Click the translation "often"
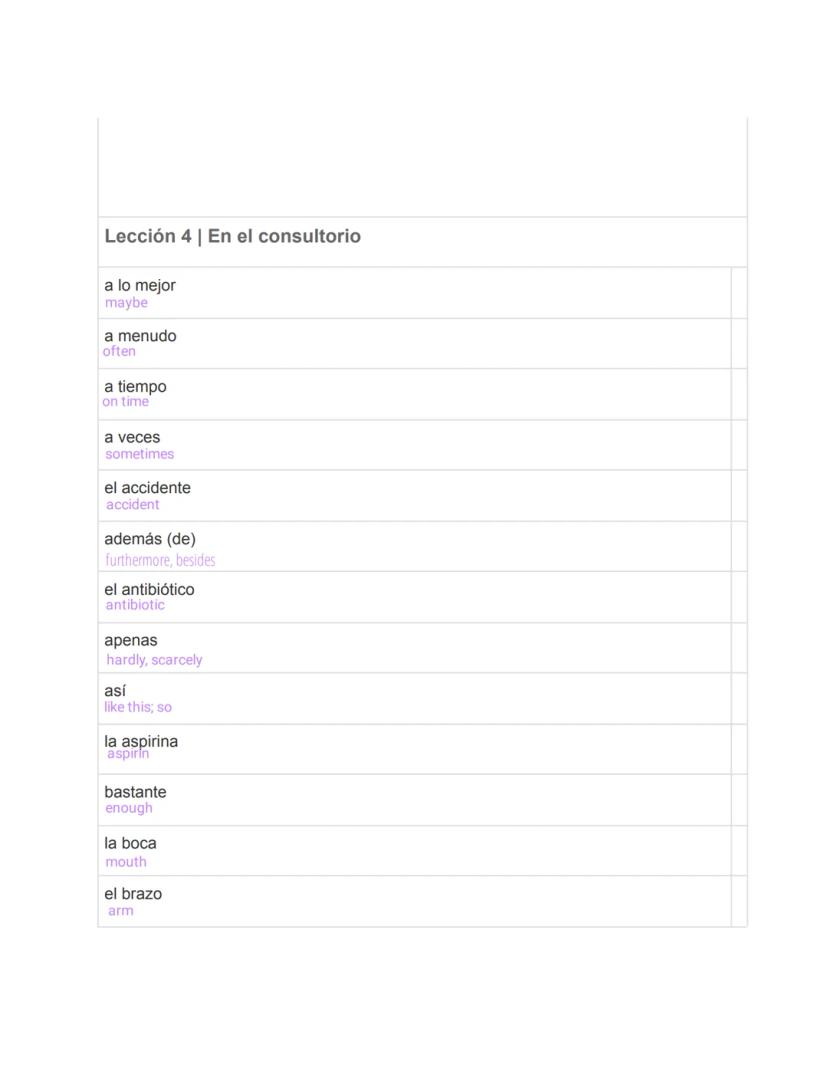828x1071 pixels. point(119,352)
